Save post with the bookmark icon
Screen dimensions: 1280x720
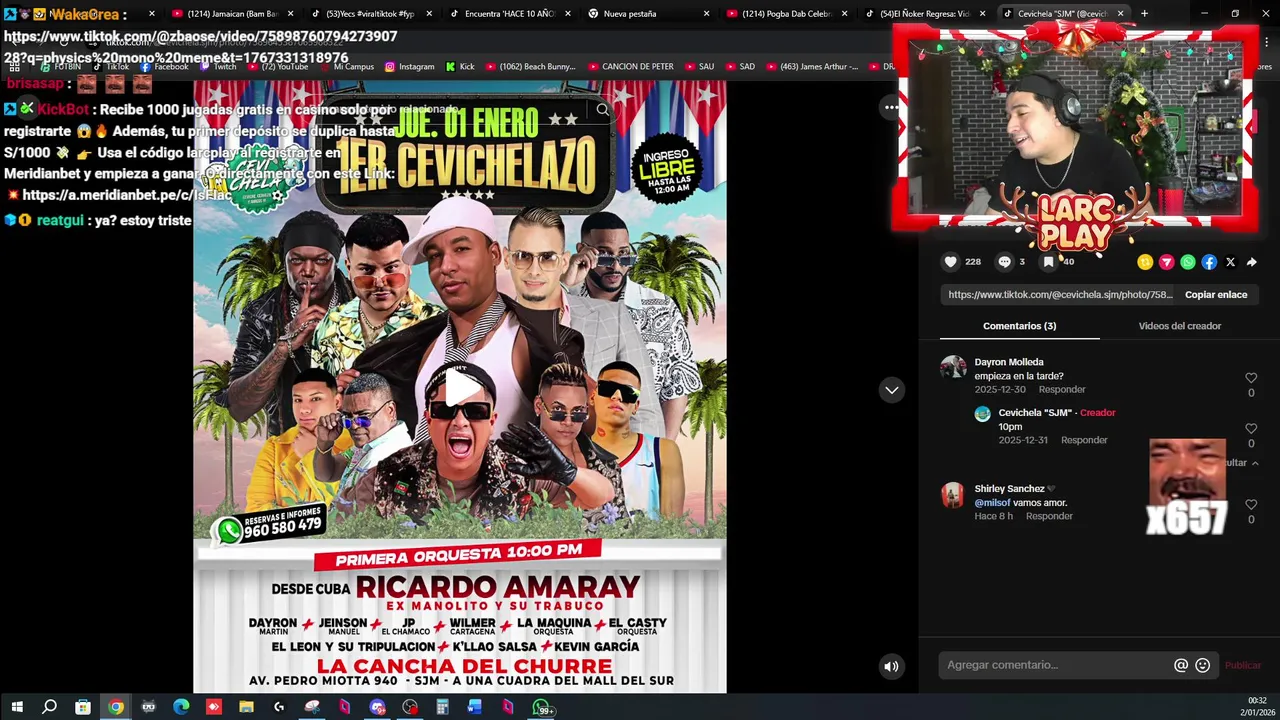coord(1048,262)
